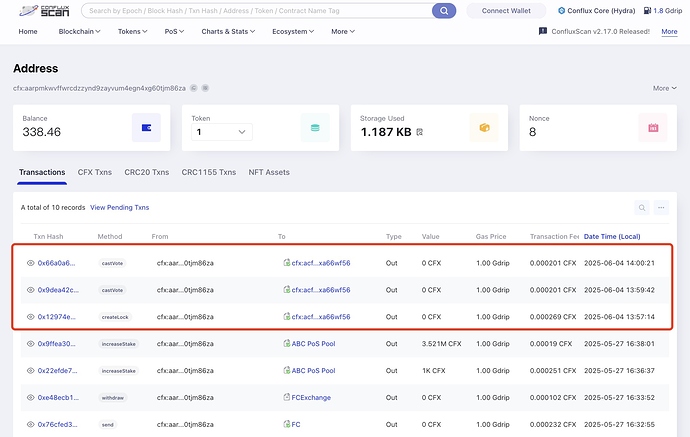
Task: Click the gas pump icon near 1.8 Gdrip
Action: tap(647, 11)
